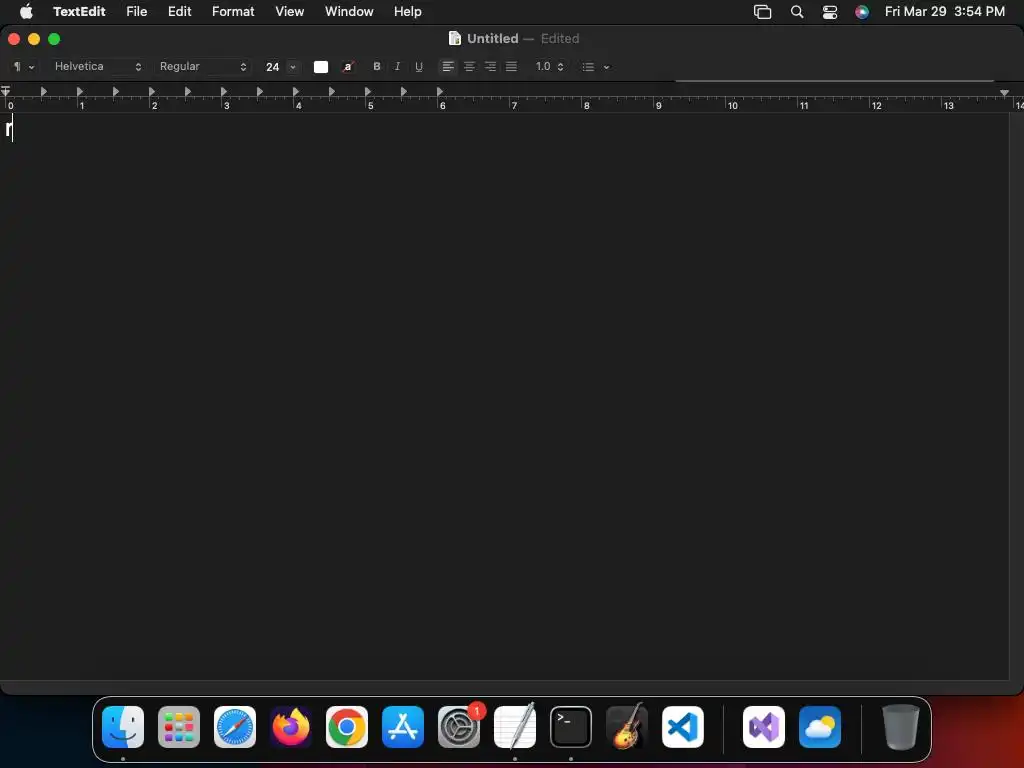Click the left indent marker on ruler
This screenshot has width=1024, height=768.
pyautogui.click(x=5, y=92)
